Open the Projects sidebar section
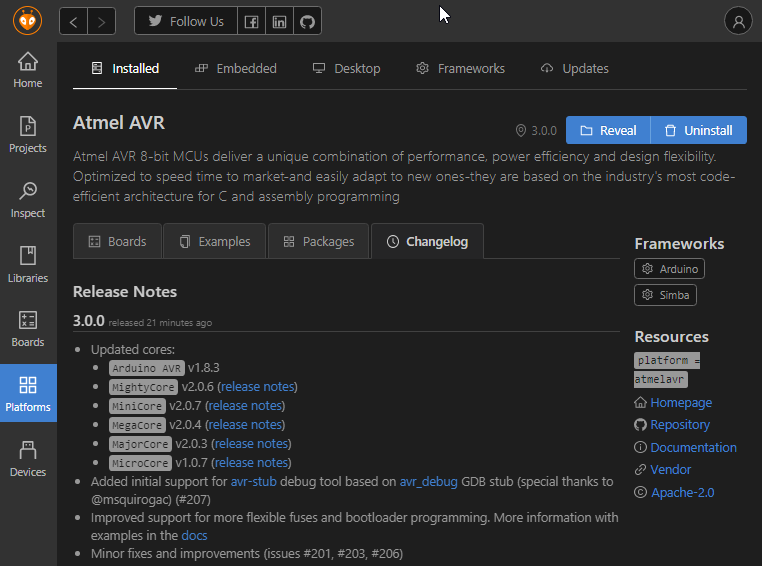 [28, 135]
